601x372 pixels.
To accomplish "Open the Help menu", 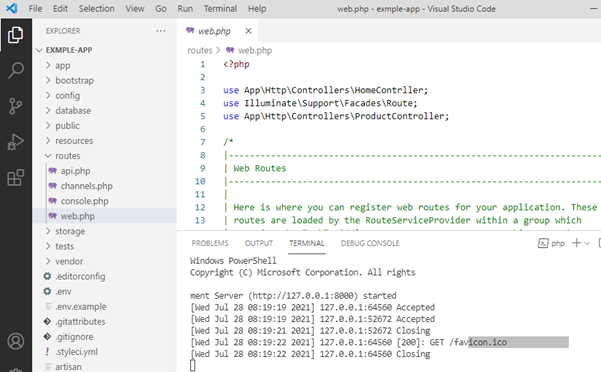I will tap(257, 8).
